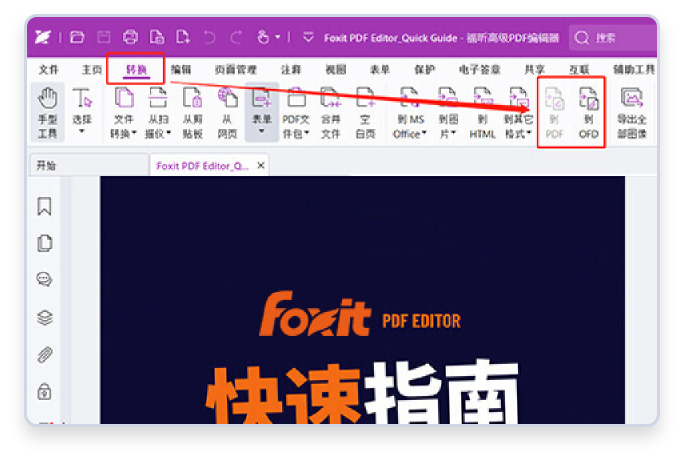The image size is (684, 461).
Task: Expand the touch mode dropdown arrow
Action: click(x=277, y=38)
